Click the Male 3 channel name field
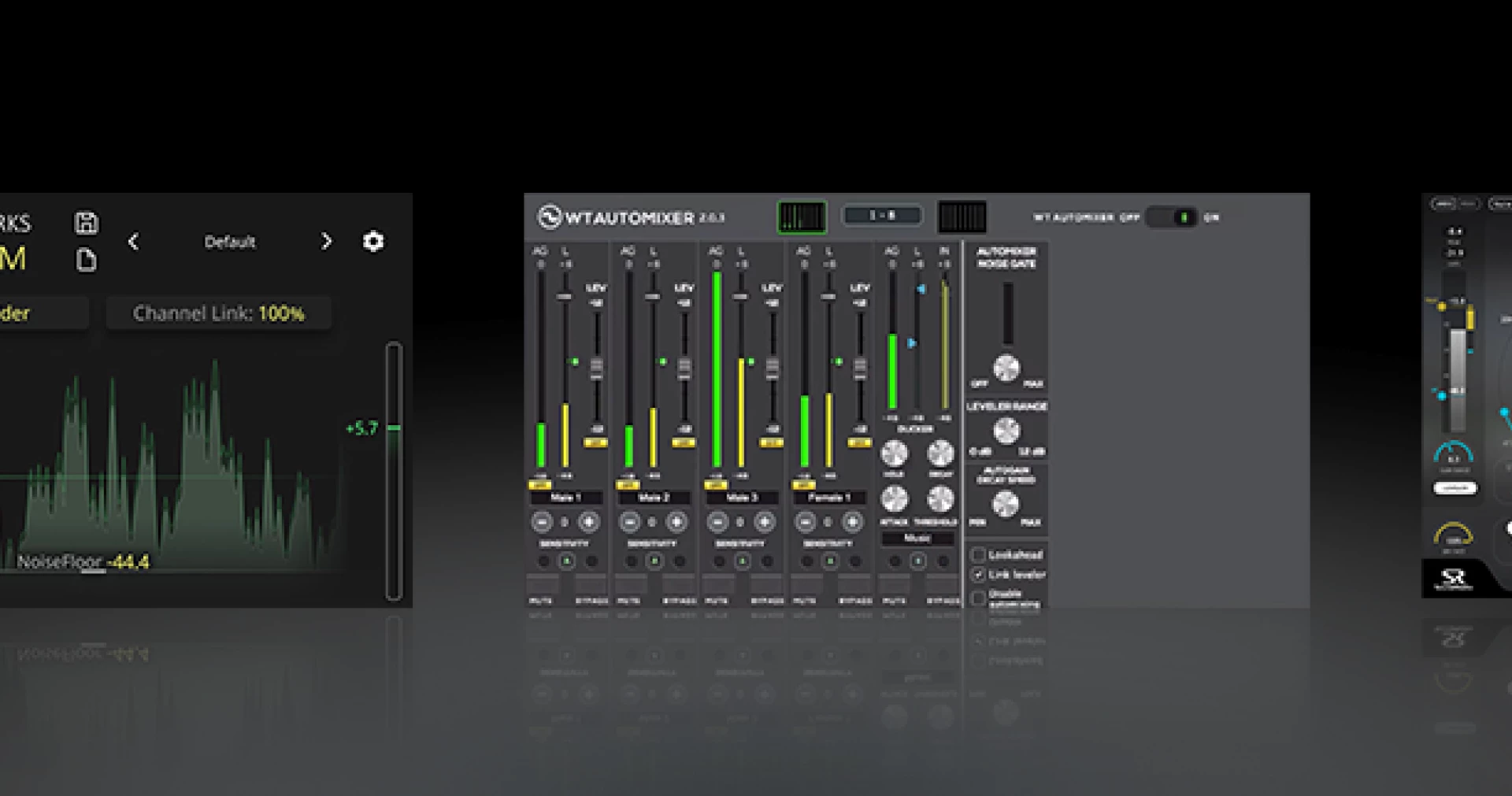This screenshot has height=796, width=1512. pos(742,498)
